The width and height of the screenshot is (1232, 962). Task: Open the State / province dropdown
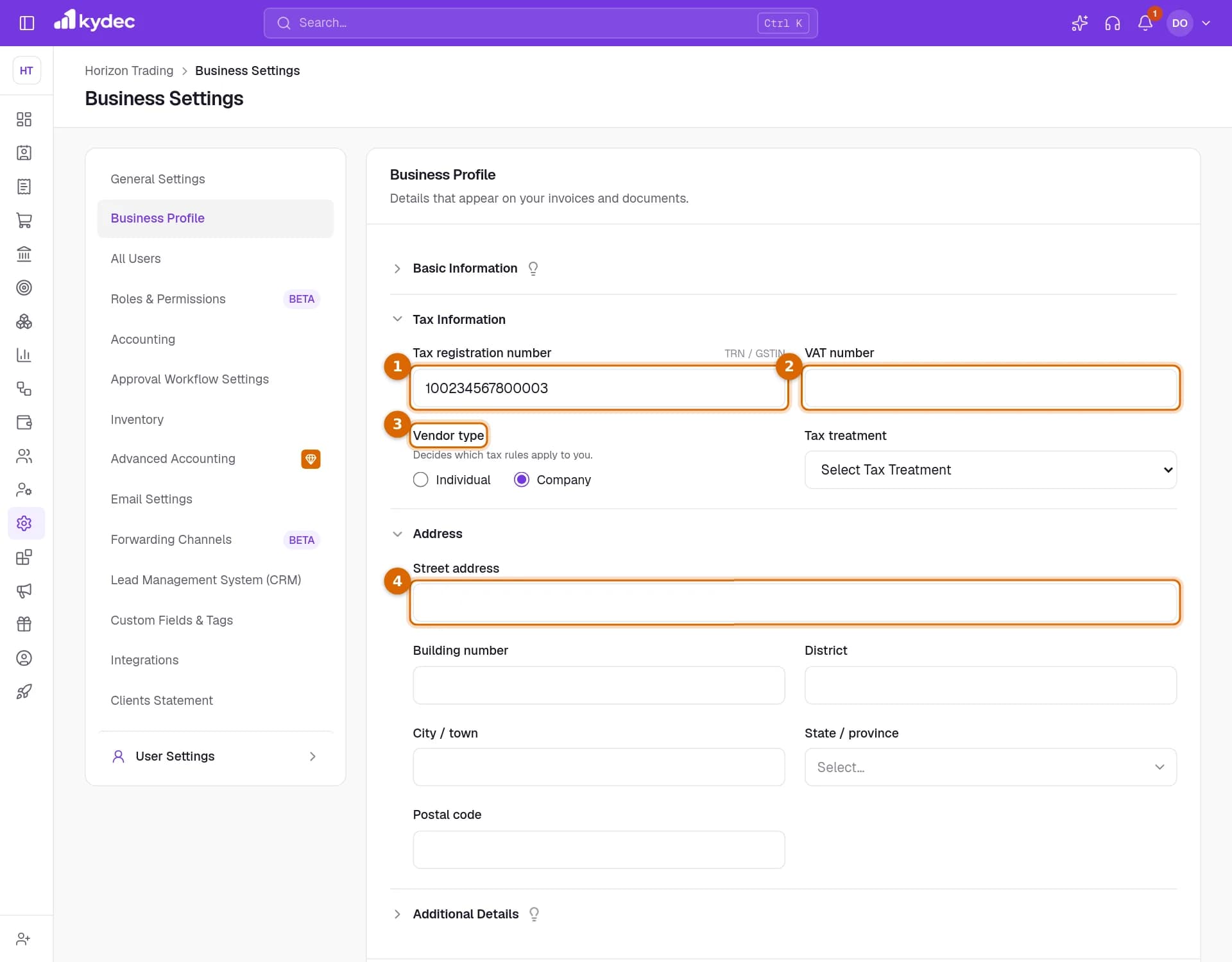click(990, 767)
